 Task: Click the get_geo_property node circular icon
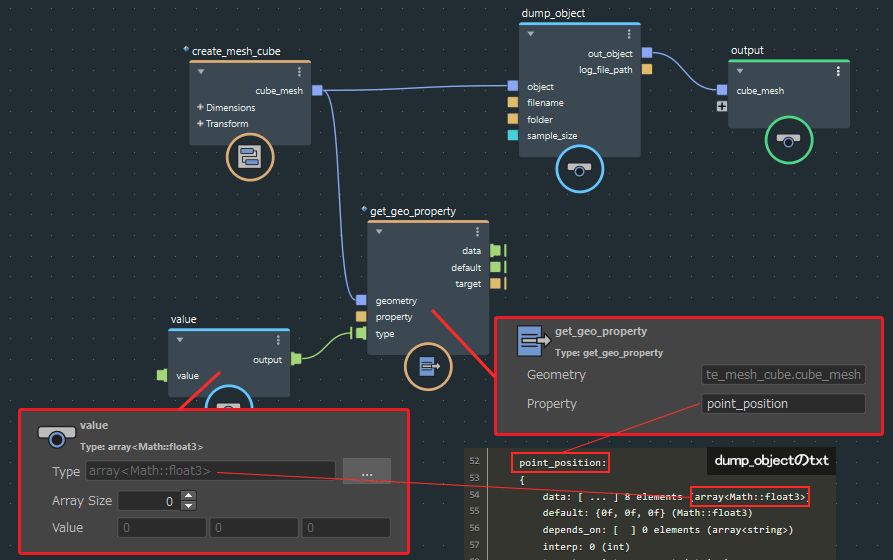click(428, 368)
